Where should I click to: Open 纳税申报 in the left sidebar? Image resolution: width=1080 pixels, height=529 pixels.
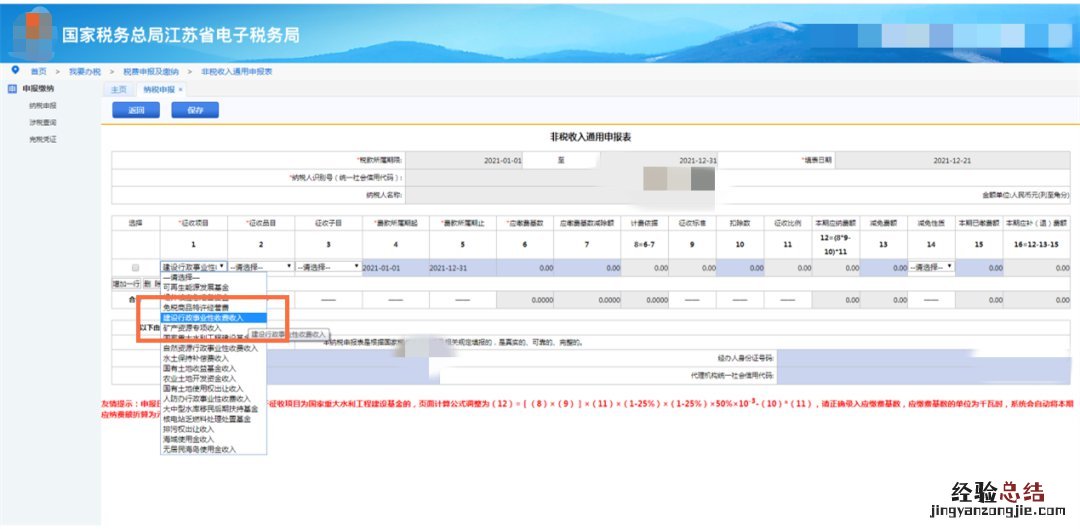click(x=43, y=105)
